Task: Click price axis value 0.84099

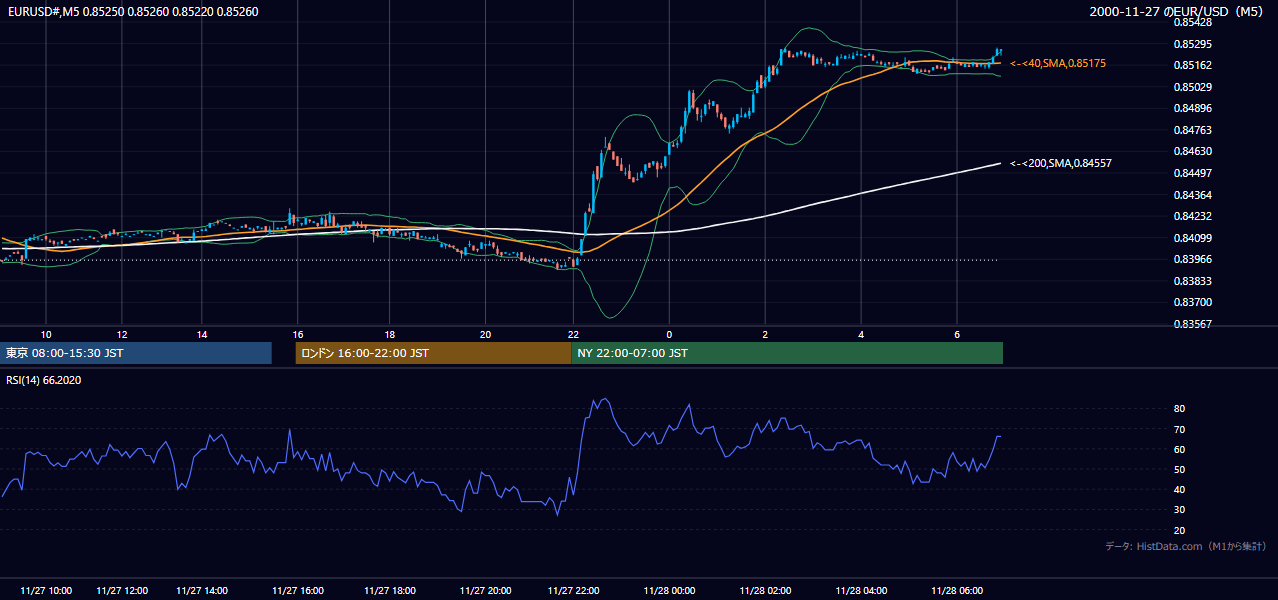Action: (x=1192, y=238)
